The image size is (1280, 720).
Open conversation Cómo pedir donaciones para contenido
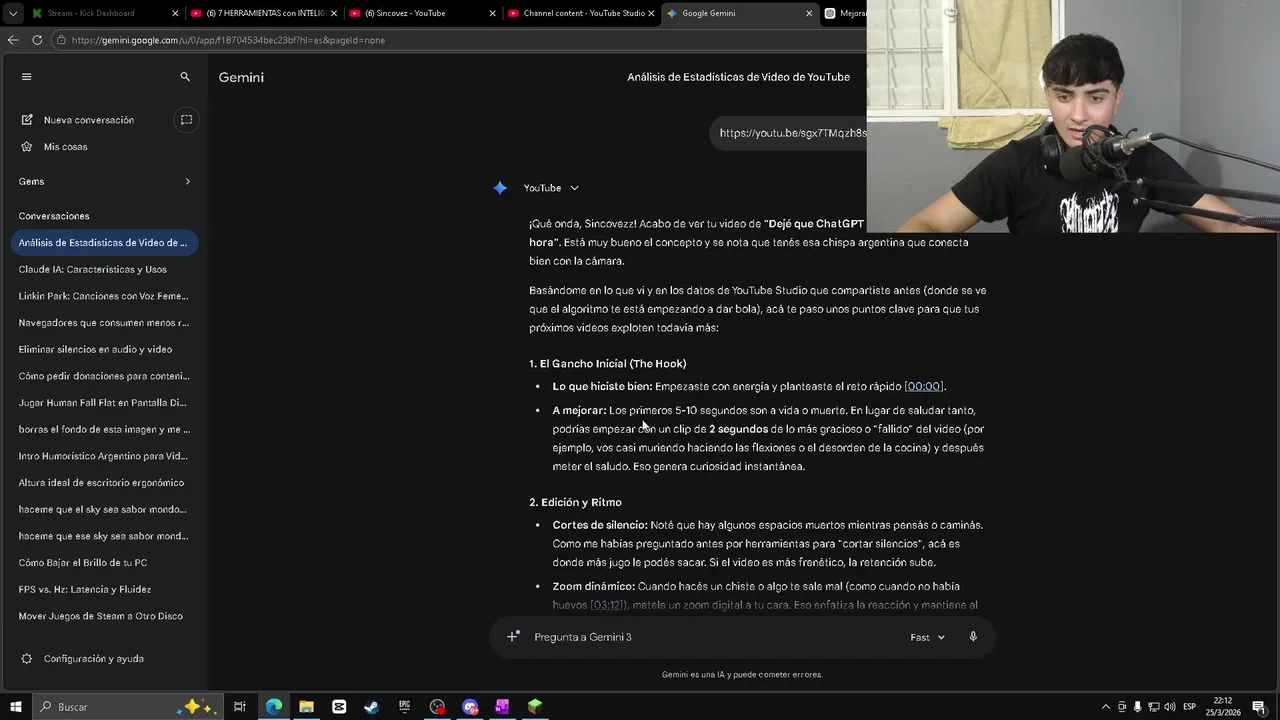pos(105,376)
